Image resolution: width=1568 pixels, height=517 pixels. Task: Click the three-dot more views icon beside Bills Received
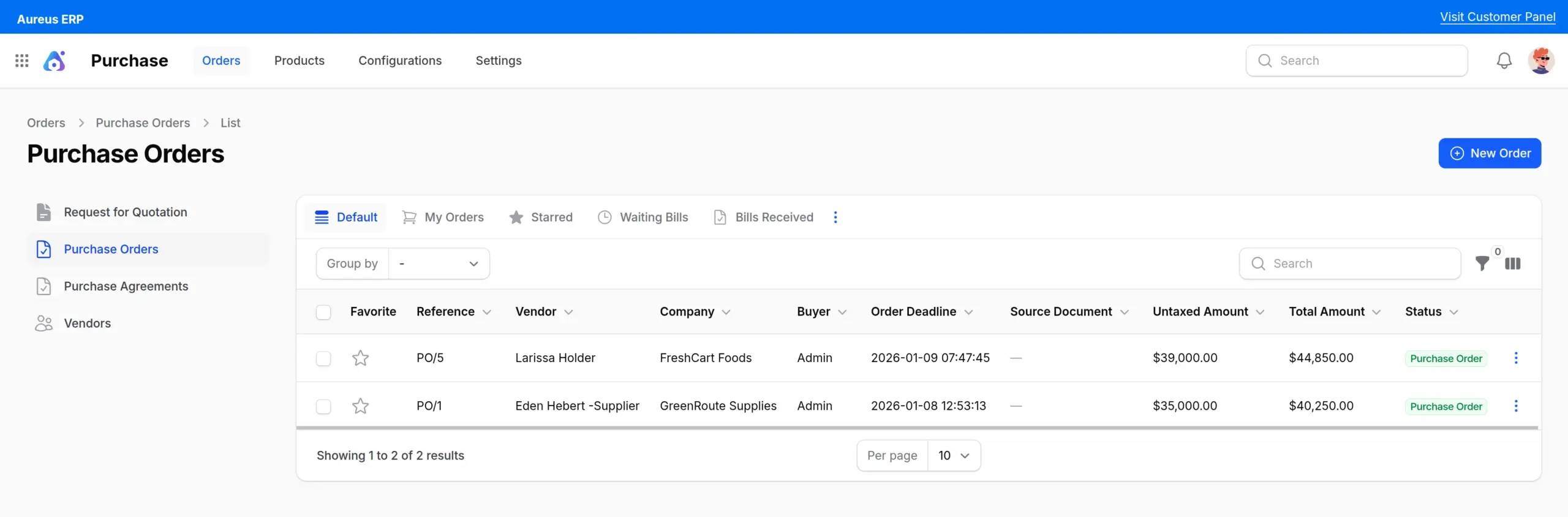point(835,217)
